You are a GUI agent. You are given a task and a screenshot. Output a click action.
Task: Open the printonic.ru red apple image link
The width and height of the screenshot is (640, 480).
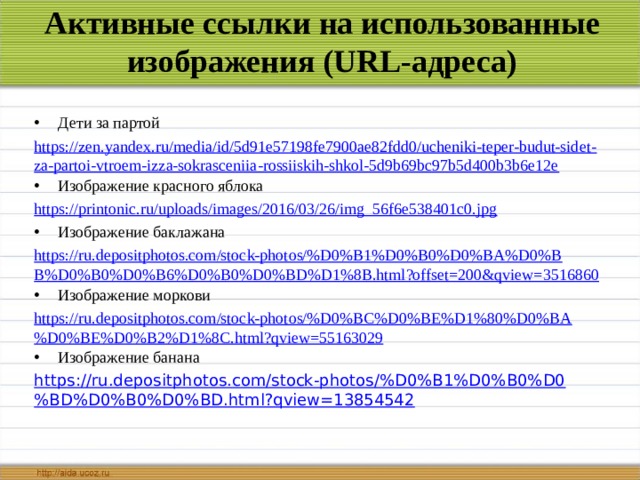(x=265, y=209)
